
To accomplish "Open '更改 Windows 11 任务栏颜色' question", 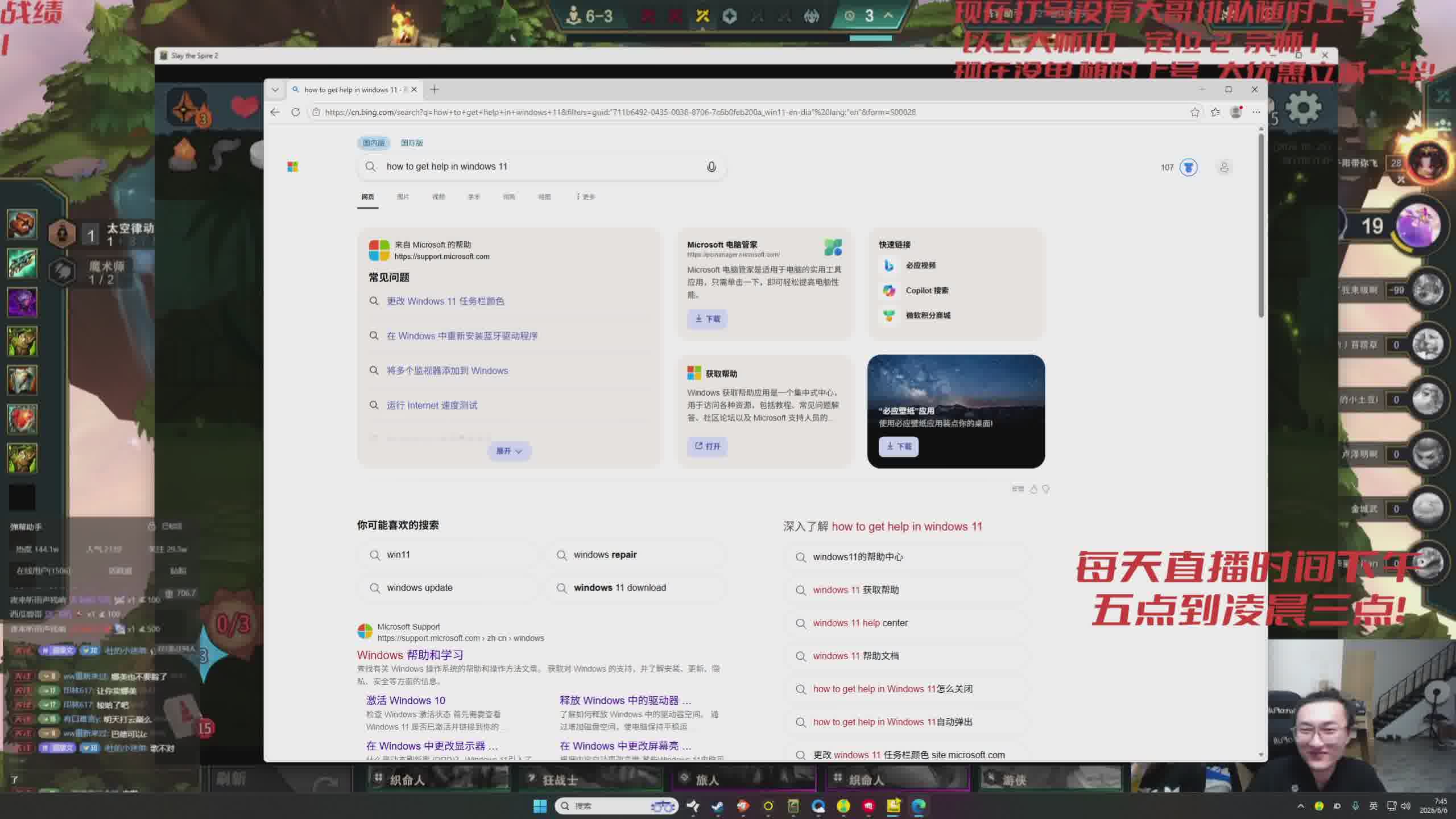I will click(445, 301).
